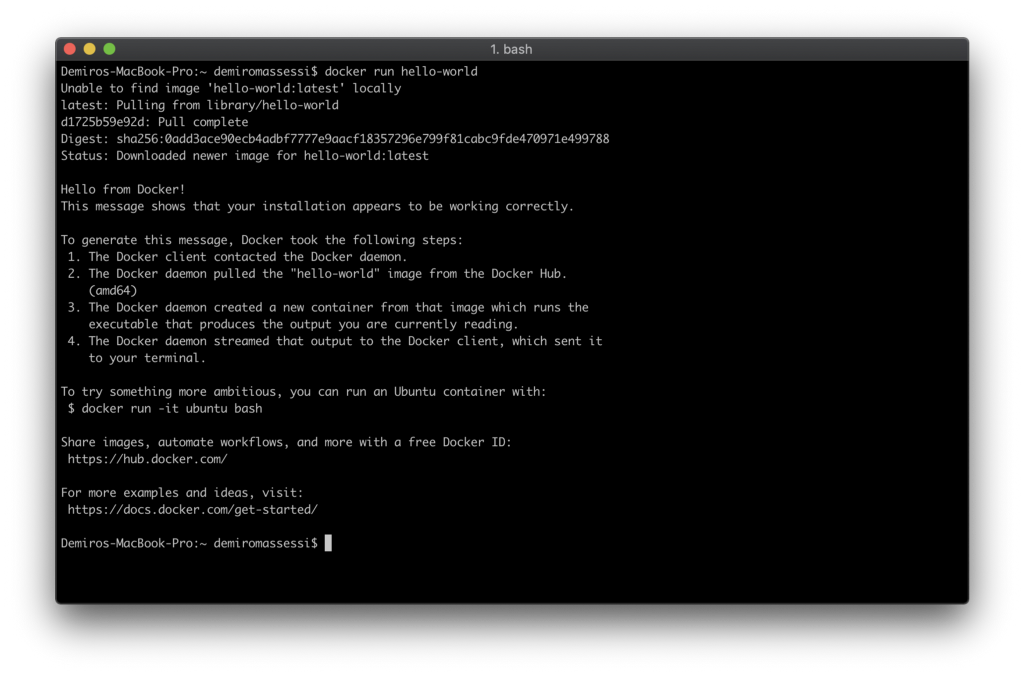Click the 'To generate this message' line
Screen dimensions: 1024x677
click(x=262, y=240)
